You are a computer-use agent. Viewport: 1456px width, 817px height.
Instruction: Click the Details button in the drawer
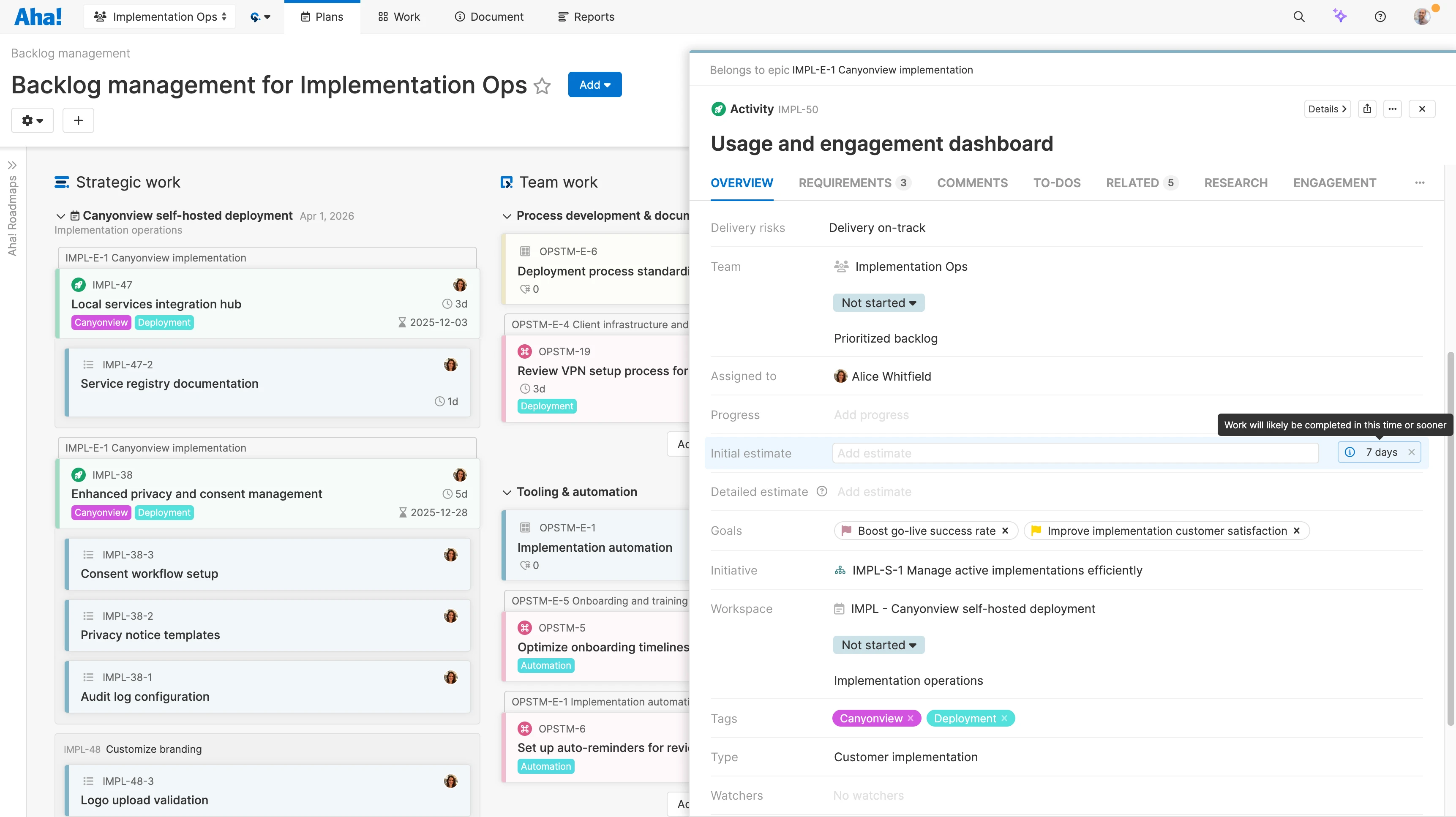1327,109
